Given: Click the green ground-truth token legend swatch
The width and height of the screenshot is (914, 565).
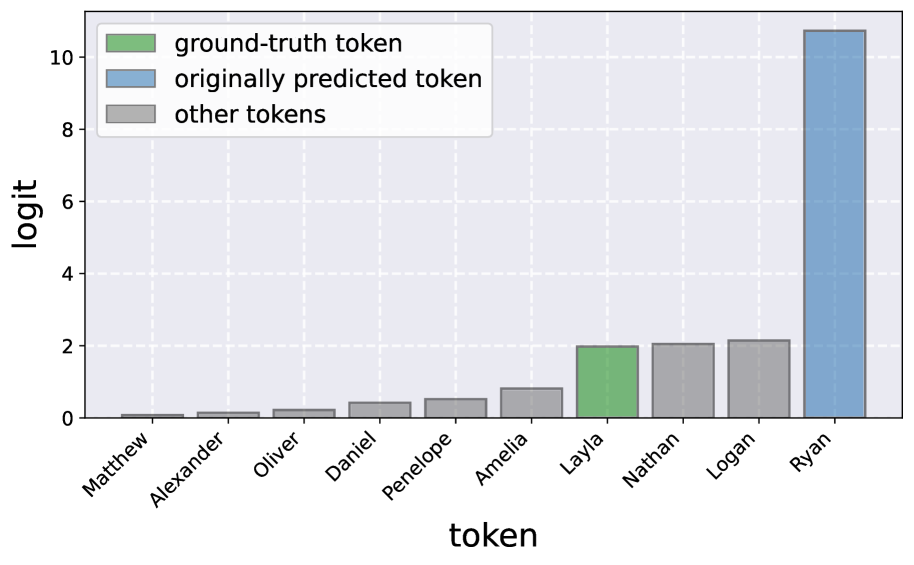Looking at the screenshot, I should click(x=127, y=44).
